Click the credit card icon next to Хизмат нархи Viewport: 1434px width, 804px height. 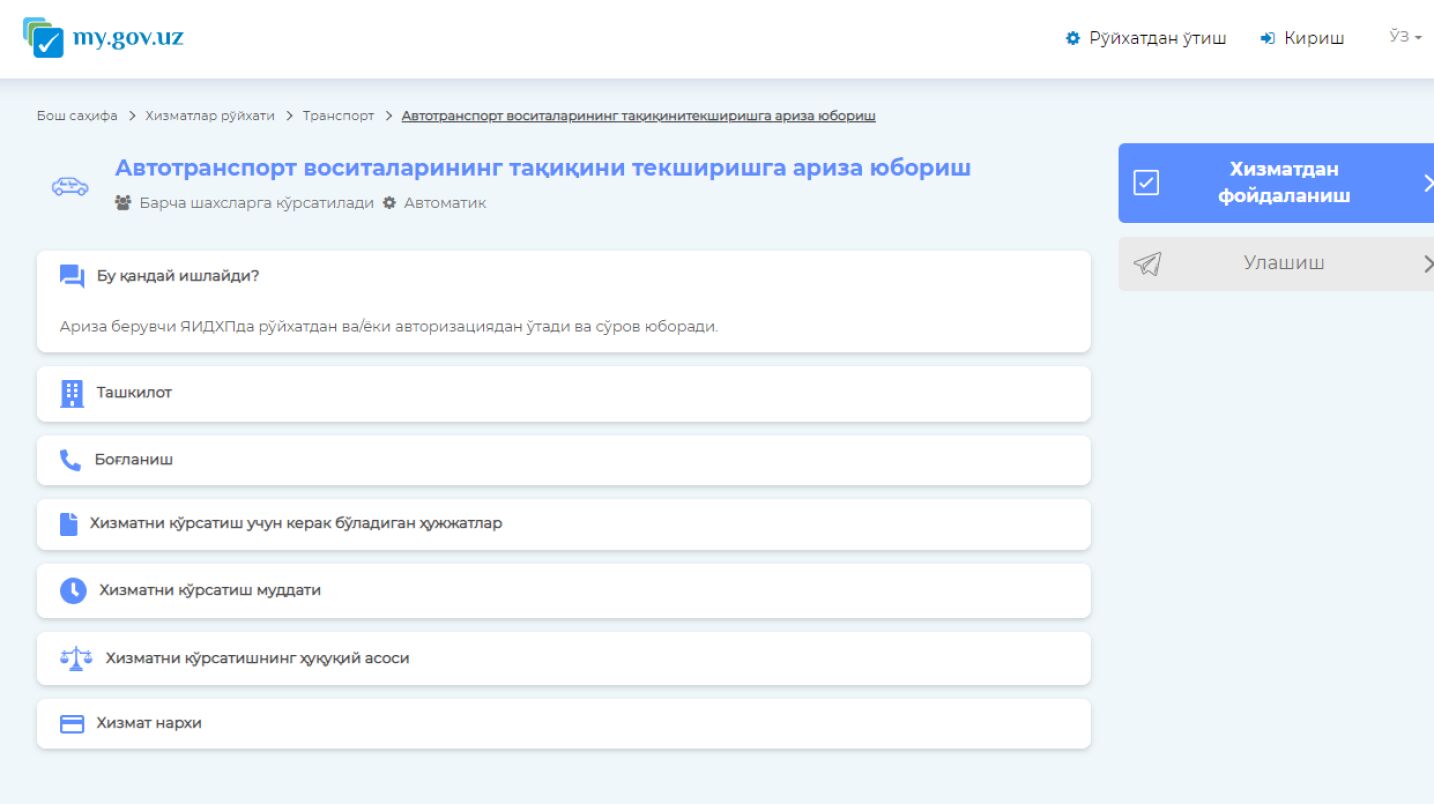point(72,724)
